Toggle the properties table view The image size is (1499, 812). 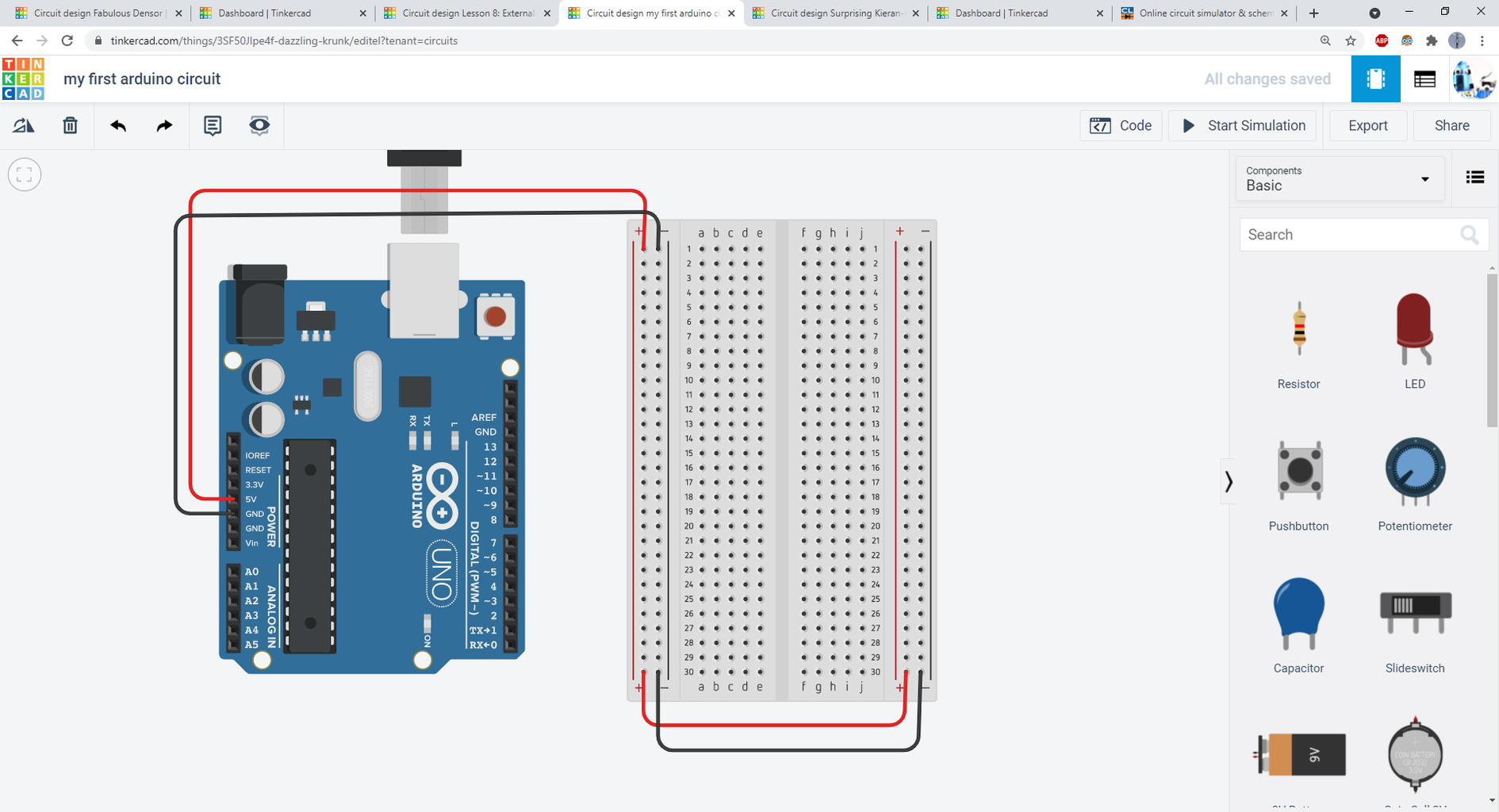tap(1424, 79)
